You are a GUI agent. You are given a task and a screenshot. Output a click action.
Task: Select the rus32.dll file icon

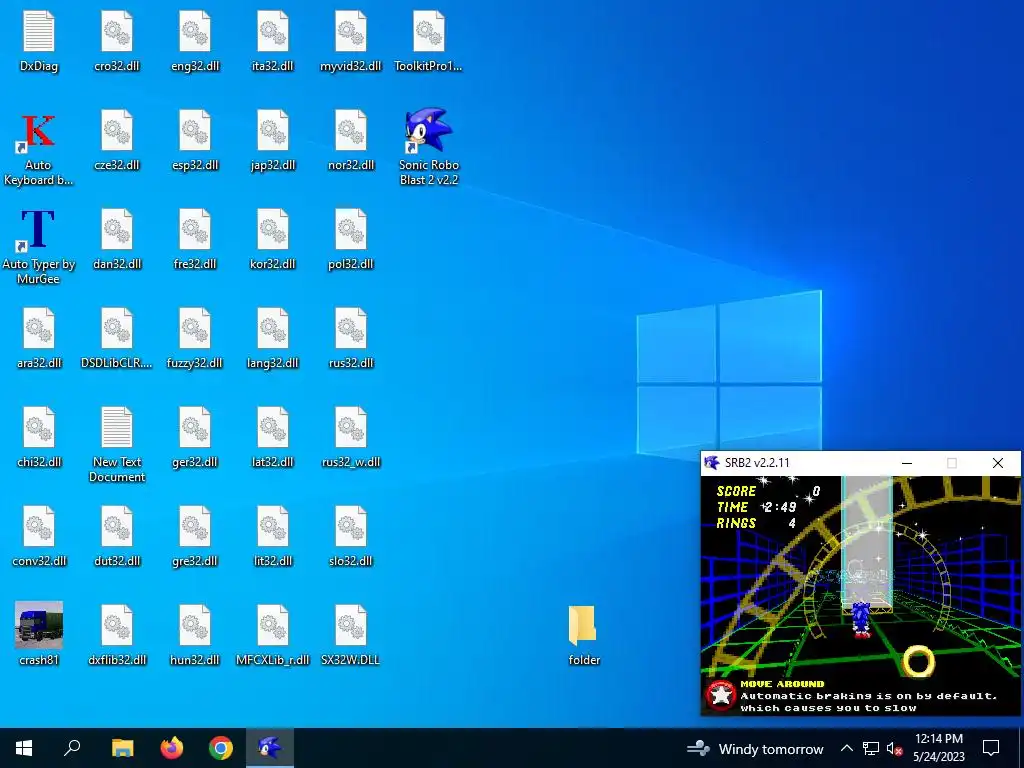point(351,328)
